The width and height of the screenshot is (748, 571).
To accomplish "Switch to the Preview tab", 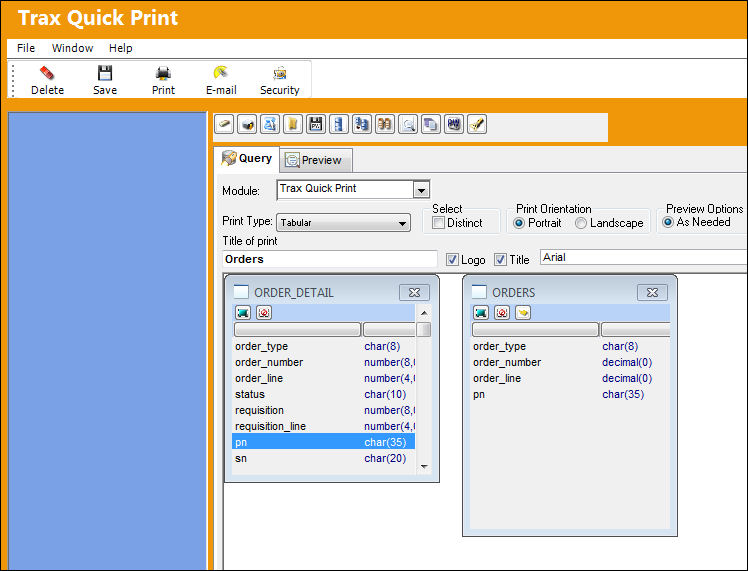I will pos(316,160).
